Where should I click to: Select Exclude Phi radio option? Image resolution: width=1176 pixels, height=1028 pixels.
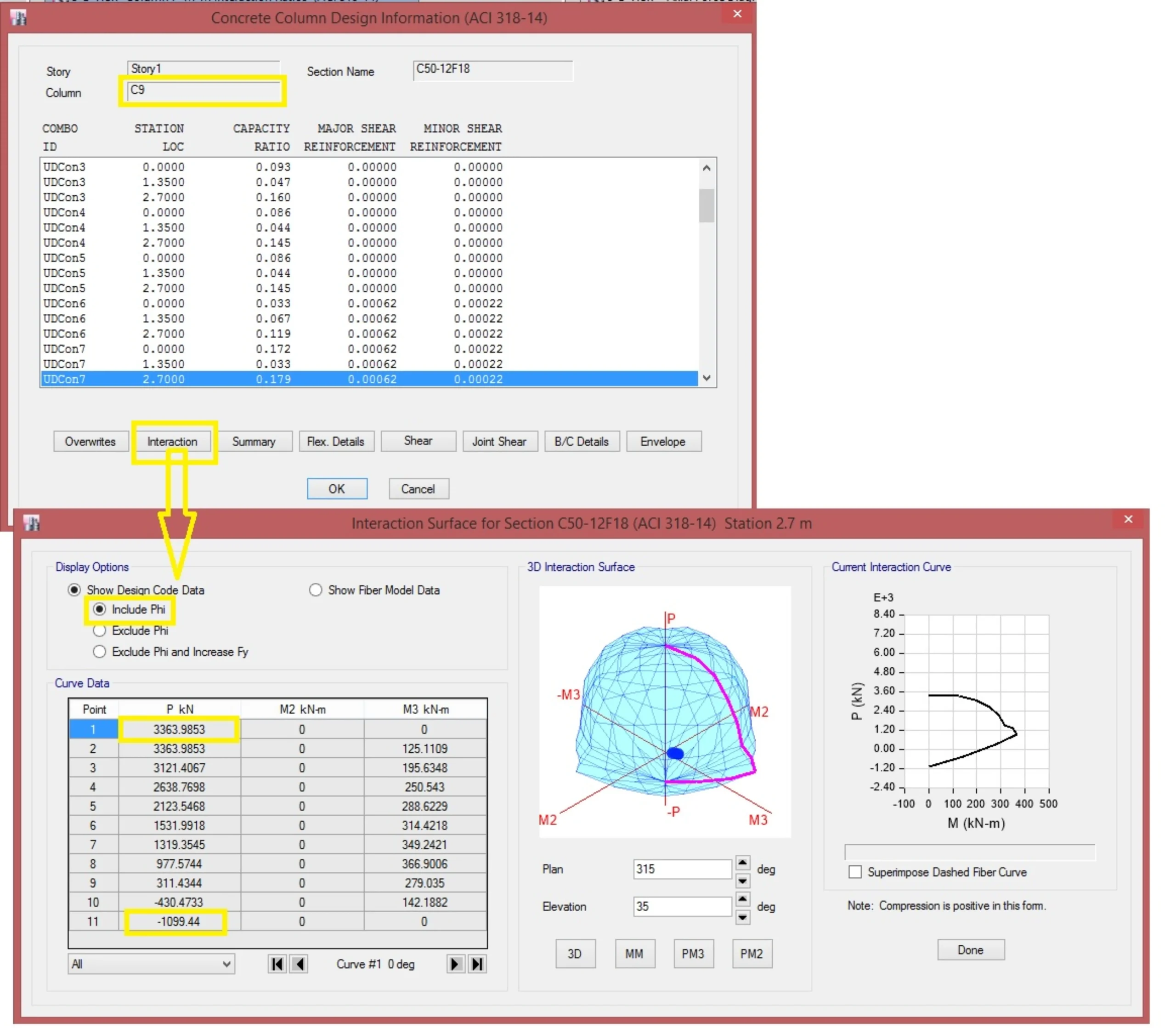(x=100, y=630)
